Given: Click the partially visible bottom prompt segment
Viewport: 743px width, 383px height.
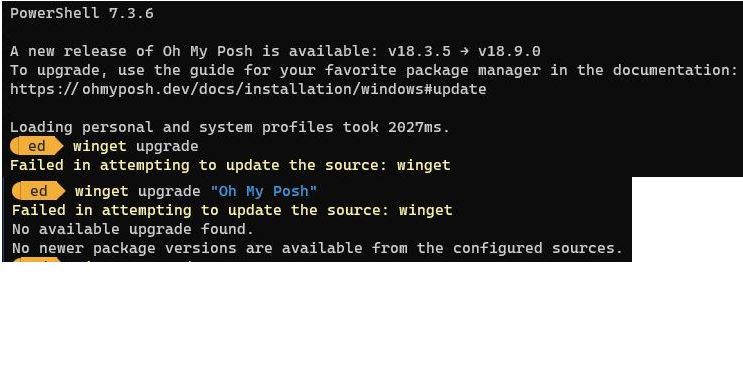Looking at the screenshot, I should pos(36,259).
